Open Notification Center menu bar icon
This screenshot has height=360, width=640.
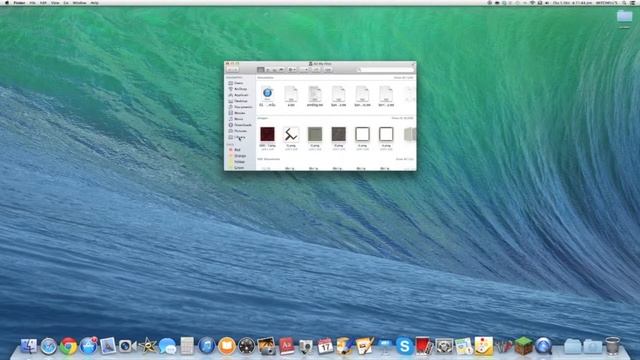pyautogui.click(x=633, y=3)
